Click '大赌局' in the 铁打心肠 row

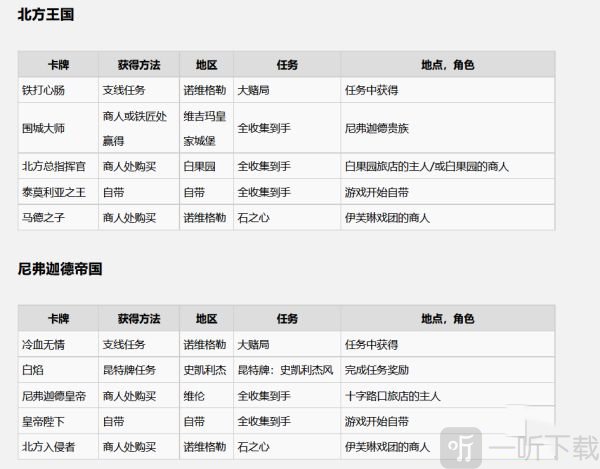pos(253,90)
